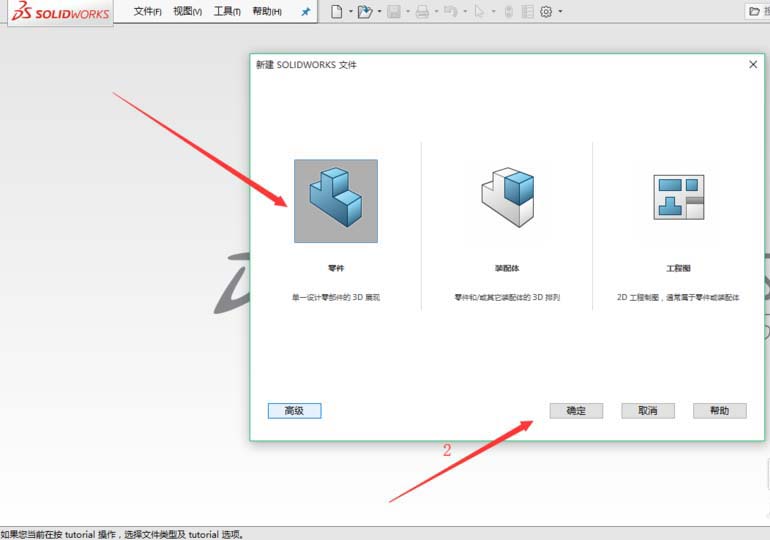Image resolution: width=770 pixels, height=540 pixels.
Task: Expand the New document dropdown arrow
Action: tap(351, 11)
